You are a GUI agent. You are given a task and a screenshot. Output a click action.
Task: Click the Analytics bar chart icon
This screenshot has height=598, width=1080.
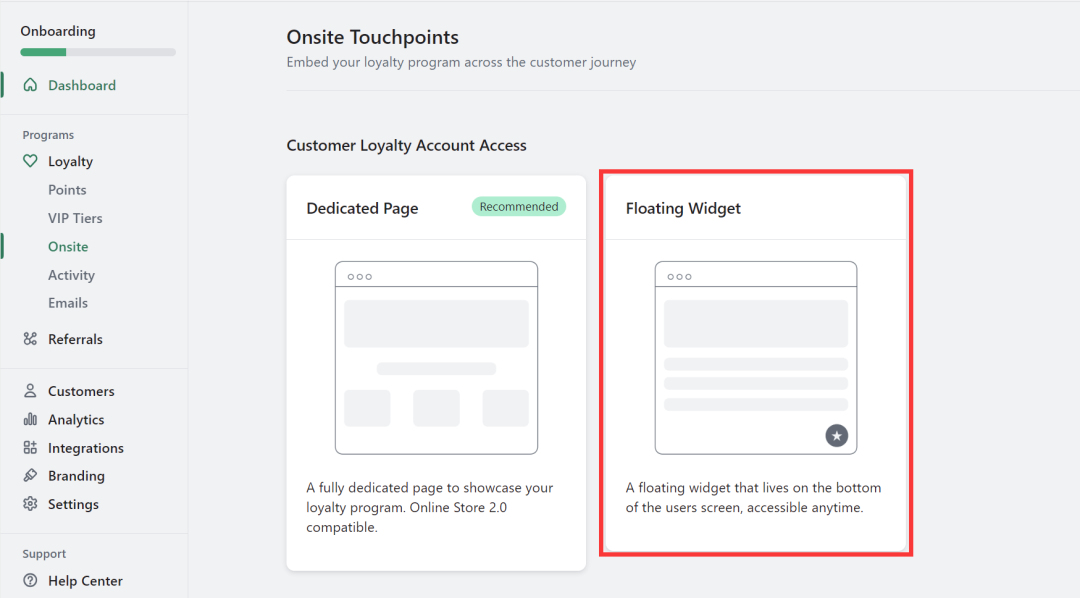point(30,420)
